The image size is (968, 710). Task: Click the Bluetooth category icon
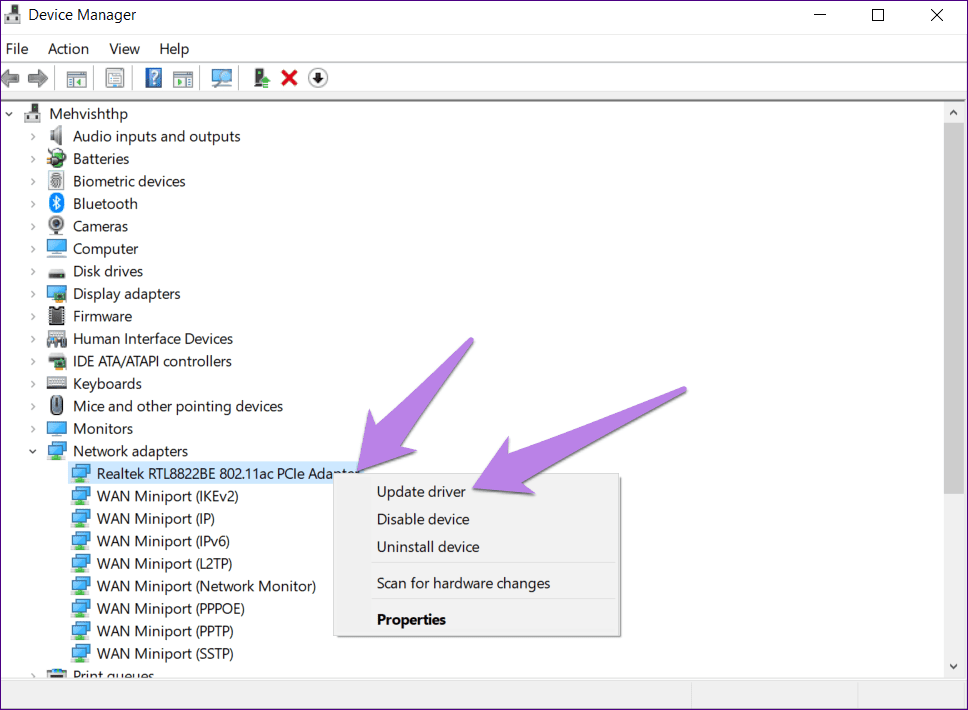57,203
